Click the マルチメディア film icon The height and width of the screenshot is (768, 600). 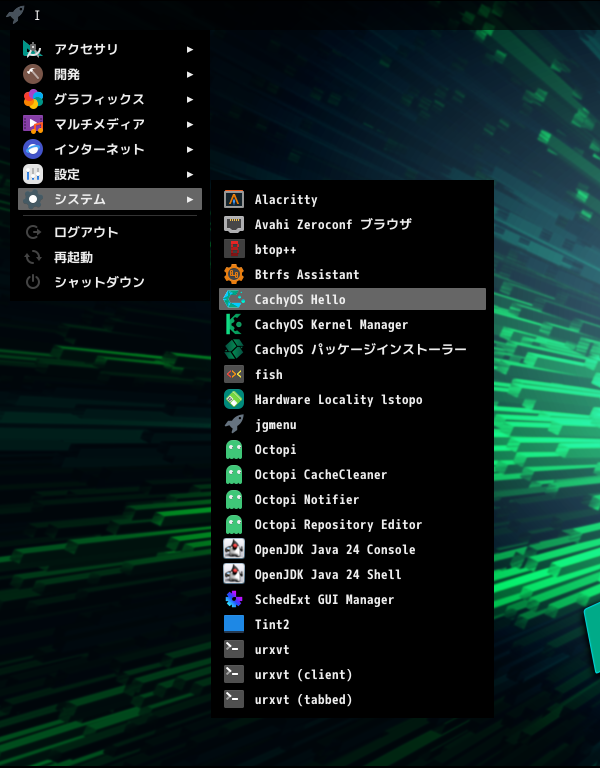tap(33, 124)
